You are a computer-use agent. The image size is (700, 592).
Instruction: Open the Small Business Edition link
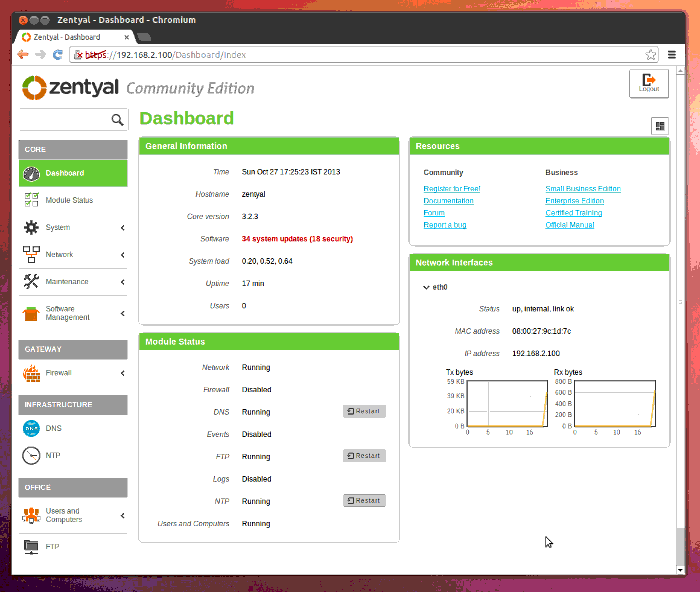tap(583, 189)
